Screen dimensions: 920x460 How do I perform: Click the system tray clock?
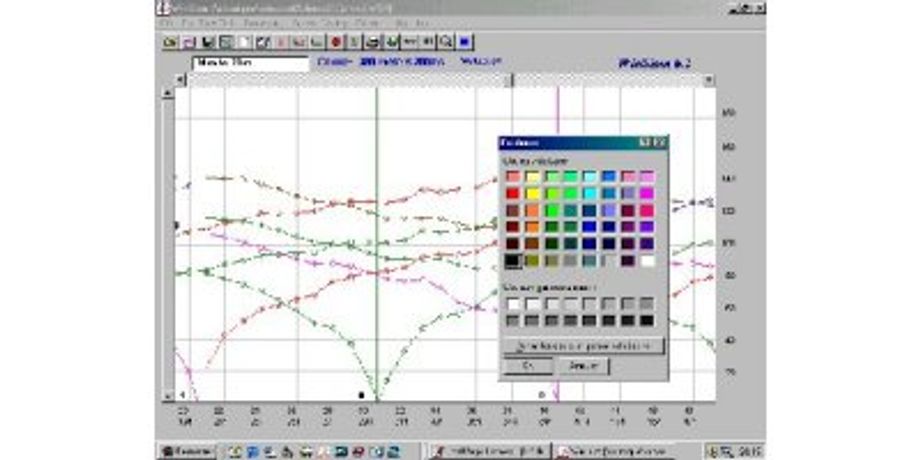coord(750,452)
